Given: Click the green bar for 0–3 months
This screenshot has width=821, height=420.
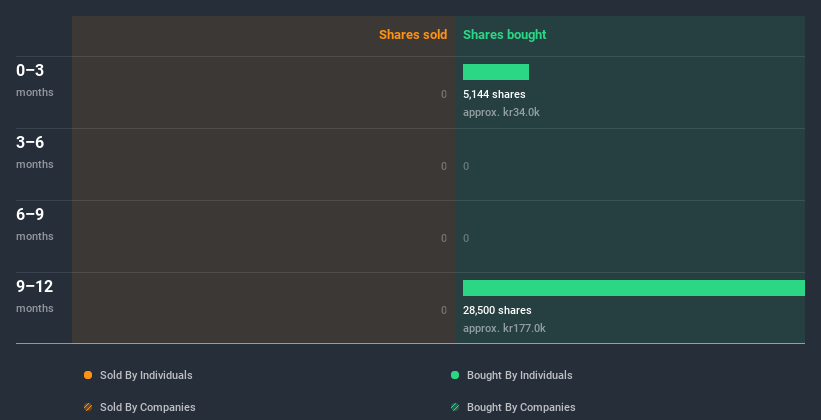Looking at the screenshot, I should [496, 72].
